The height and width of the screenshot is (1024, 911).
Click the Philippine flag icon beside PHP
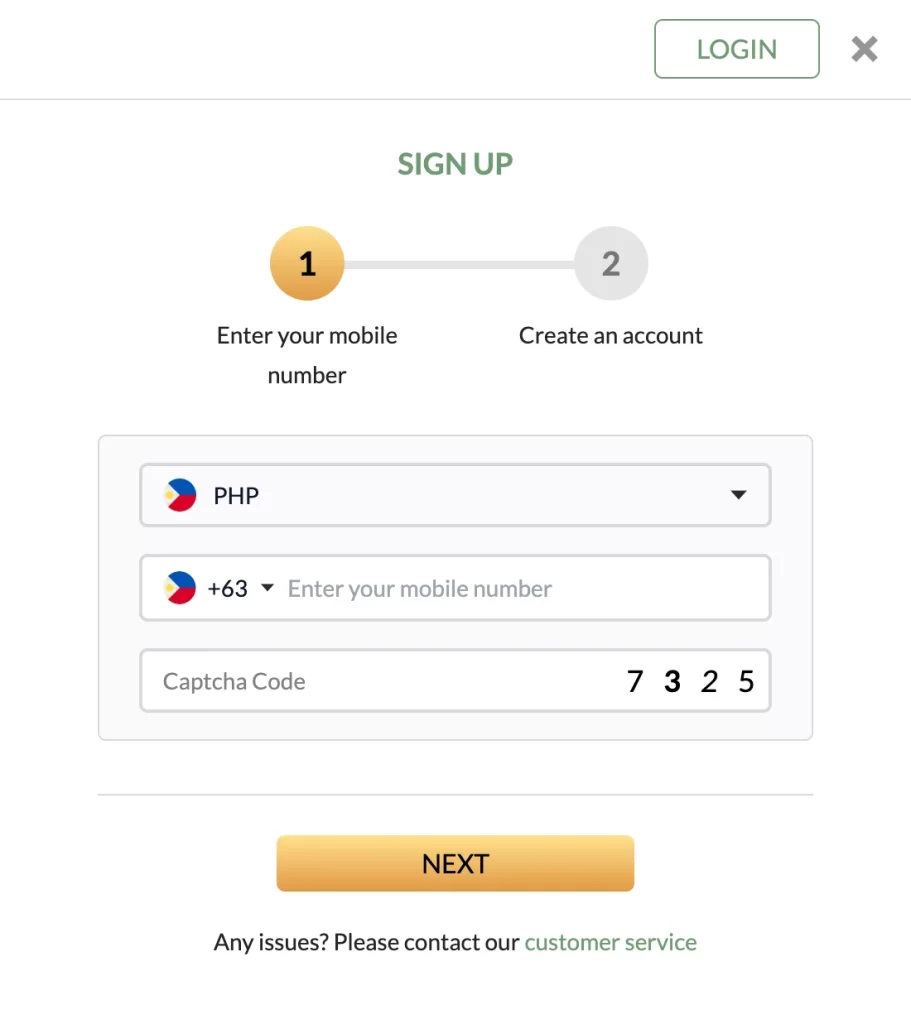181,494
